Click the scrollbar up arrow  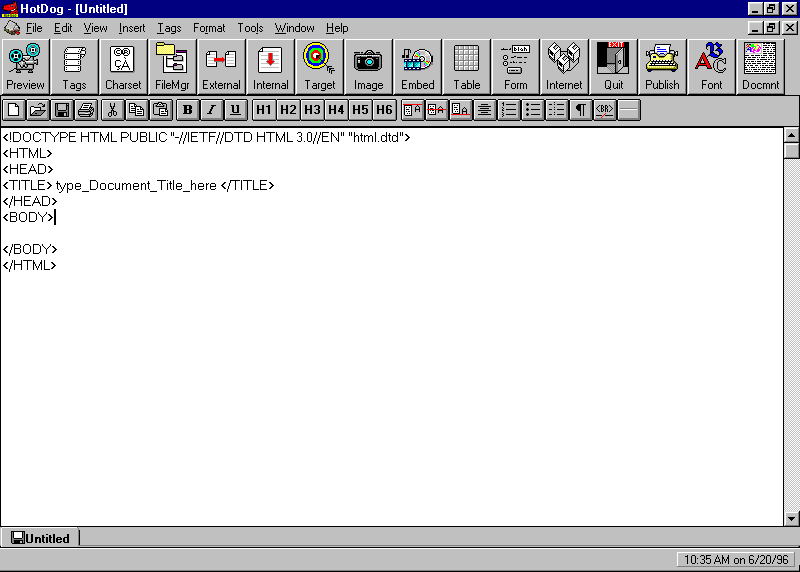pos(791,135)
